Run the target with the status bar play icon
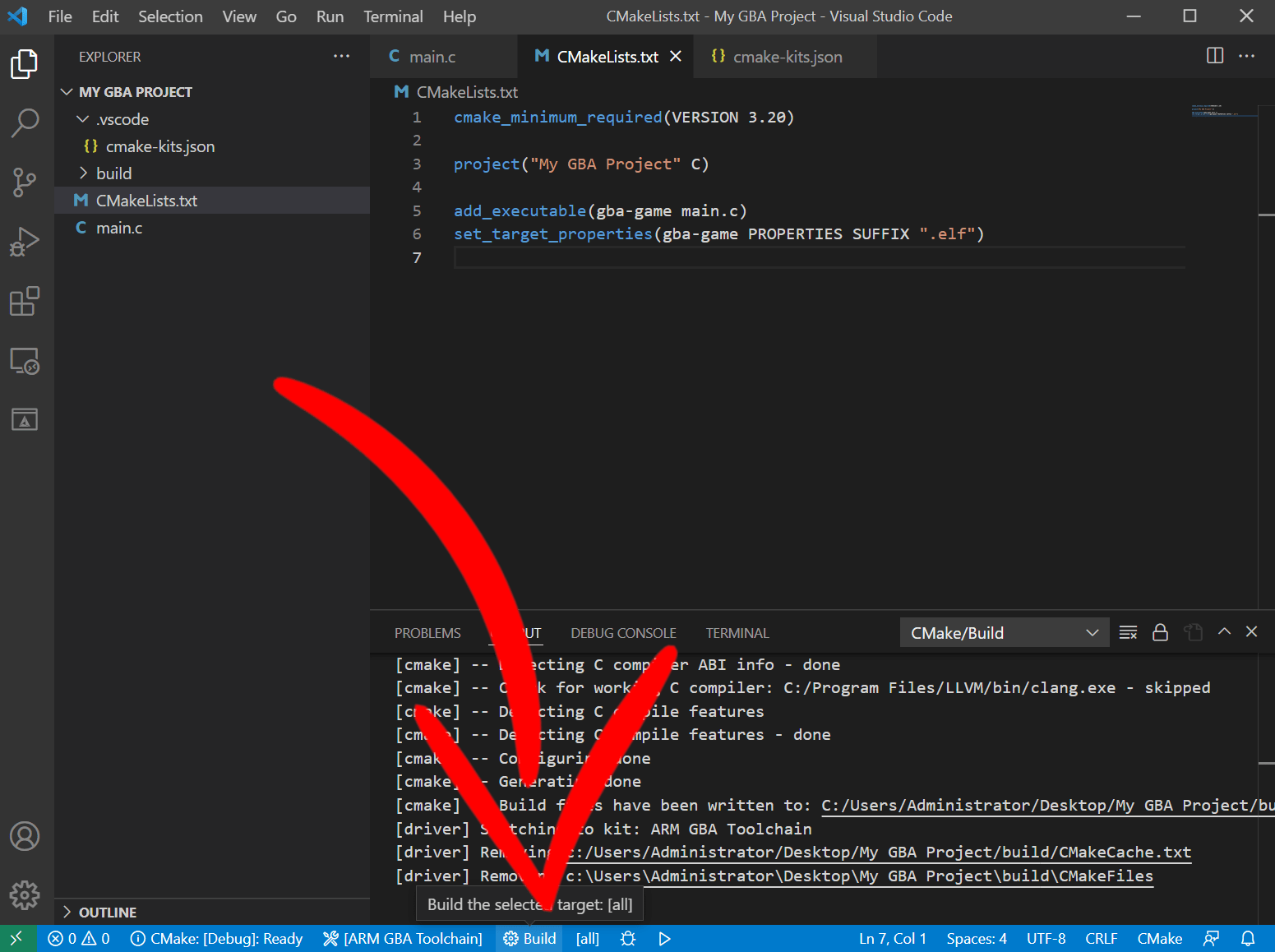The height and width of the screenshot is (952, 1275). pyautogui.click(x=664, y=938)
